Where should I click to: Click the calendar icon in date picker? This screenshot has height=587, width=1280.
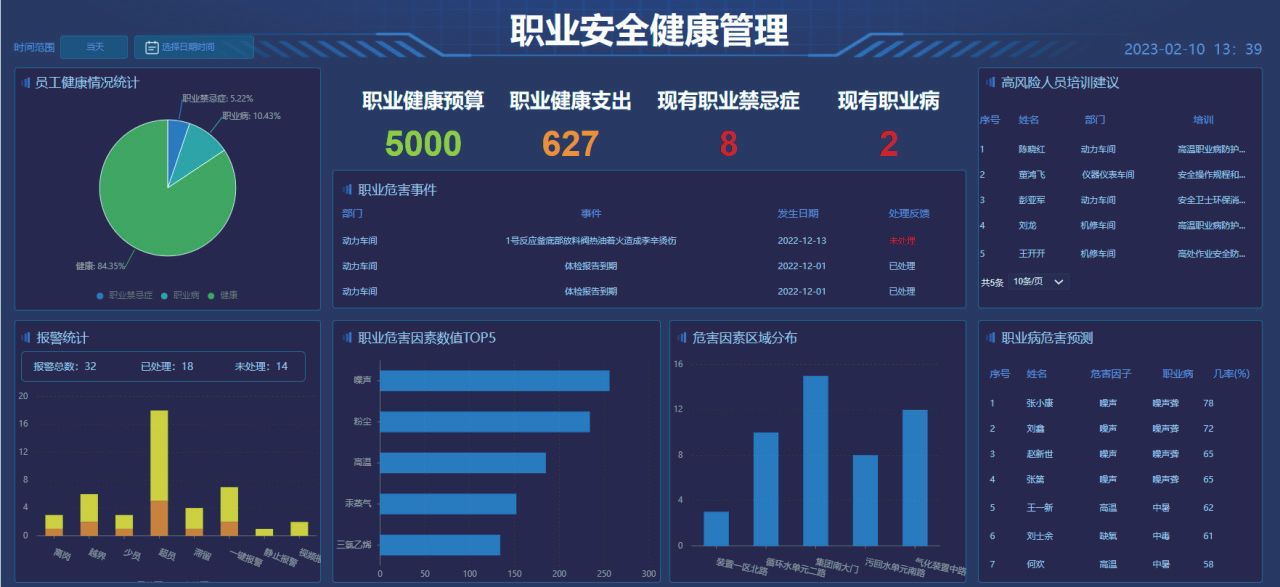(x=152, y=47)
